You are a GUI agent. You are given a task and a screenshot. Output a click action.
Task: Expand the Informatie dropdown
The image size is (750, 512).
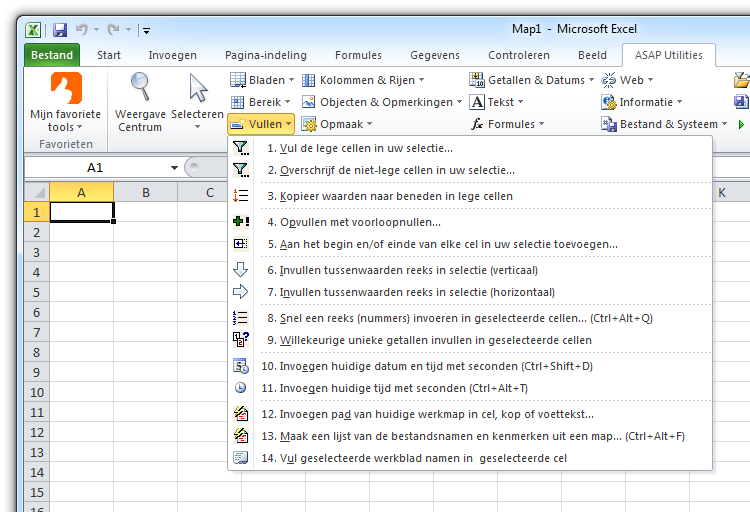coord(641,102)
